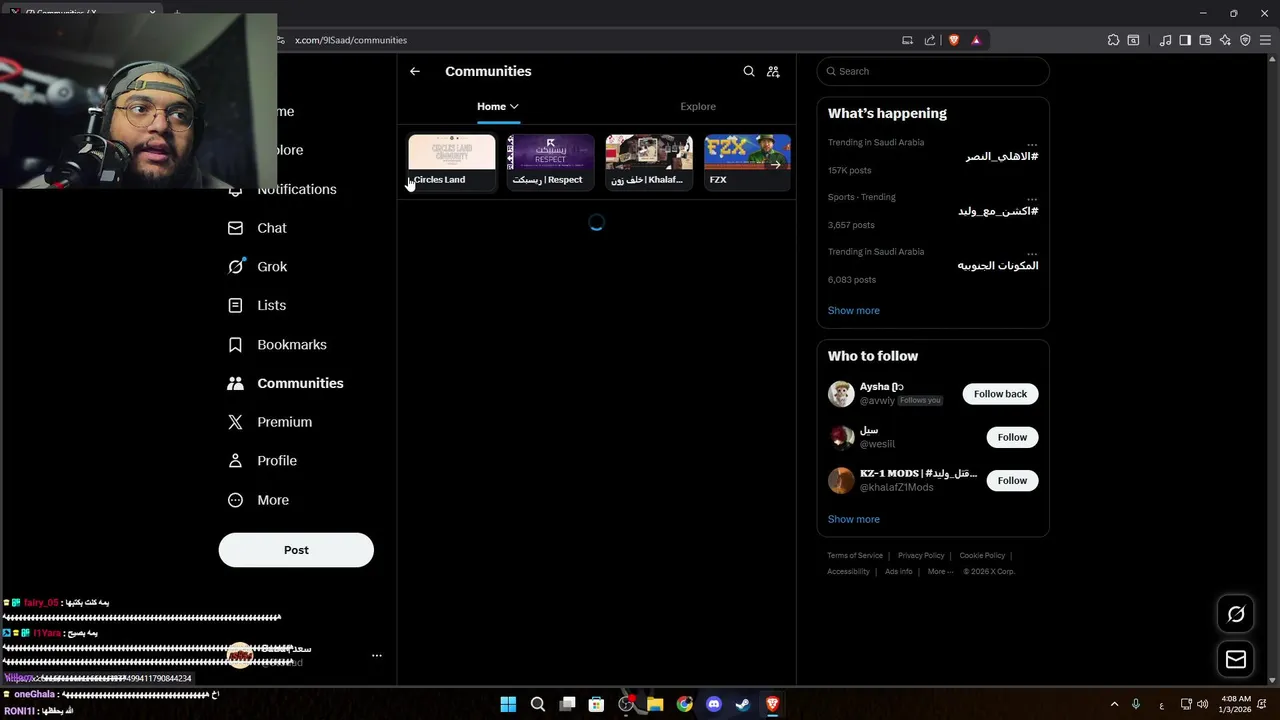Viewport: 1280px width, 720px height.
Task: Open more options for المكونات الجنوبيه trend
Action: click(x=1032, y=254)
